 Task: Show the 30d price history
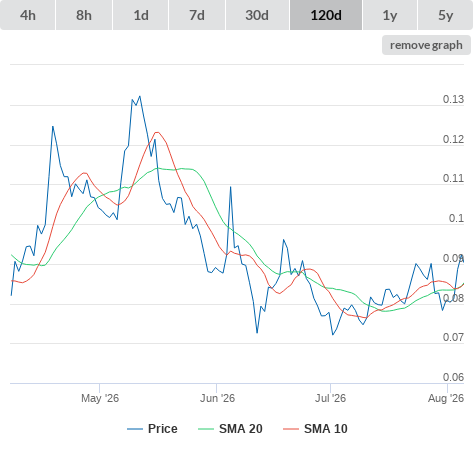[257, 15]
